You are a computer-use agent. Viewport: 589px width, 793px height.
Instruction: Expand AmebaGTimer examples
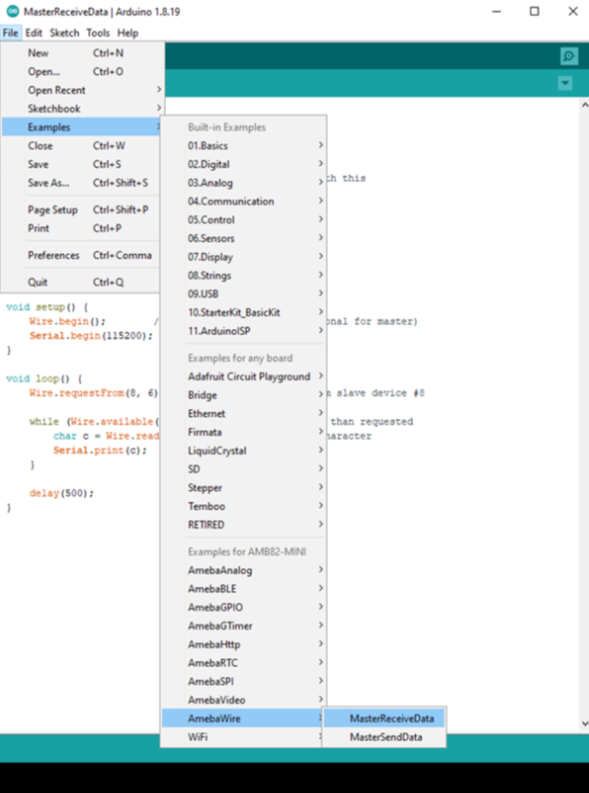tap(244, 626)
